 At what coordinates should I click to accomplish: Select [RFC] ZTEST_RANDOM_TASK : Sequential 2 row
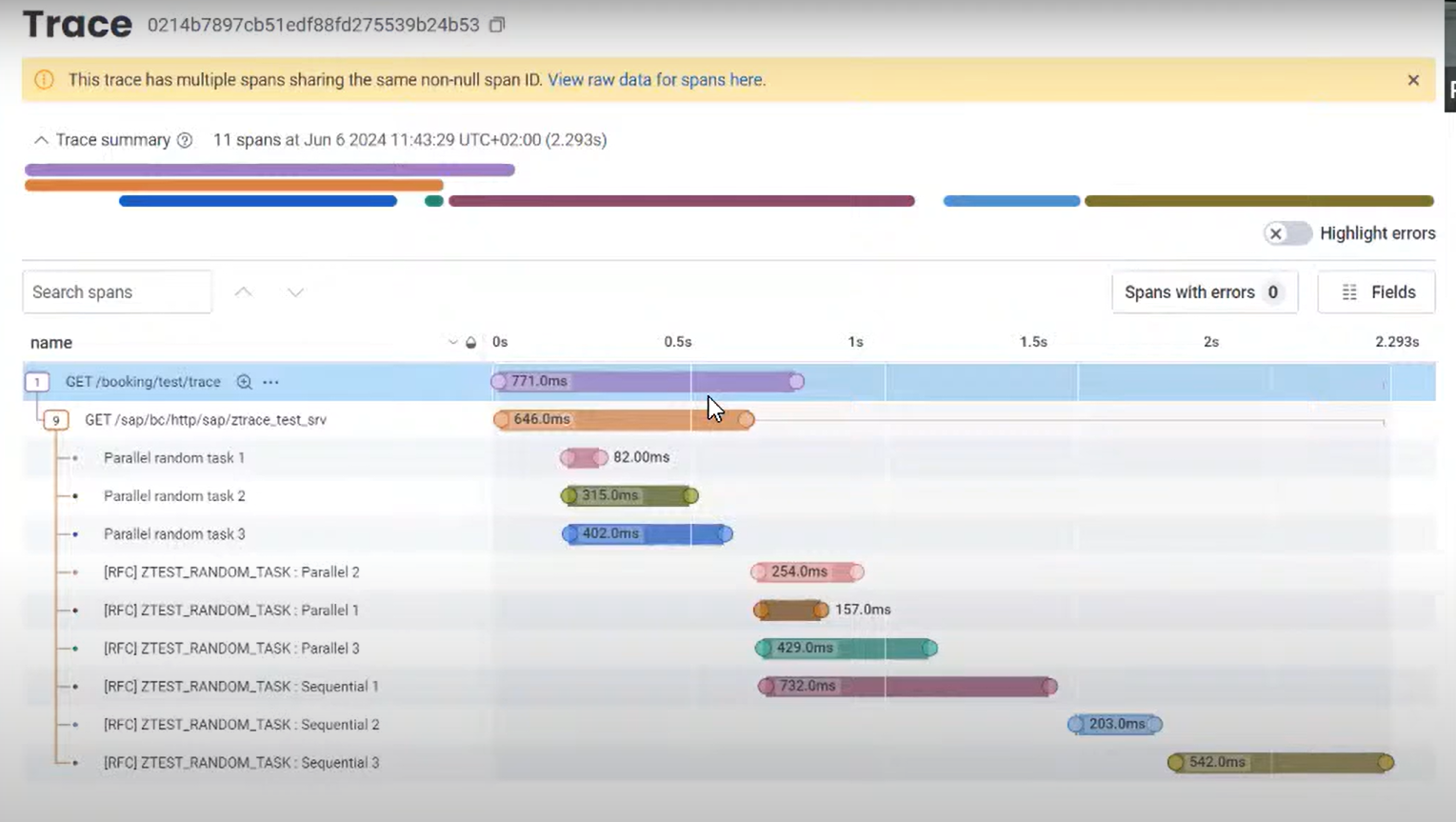pos(728,725)
